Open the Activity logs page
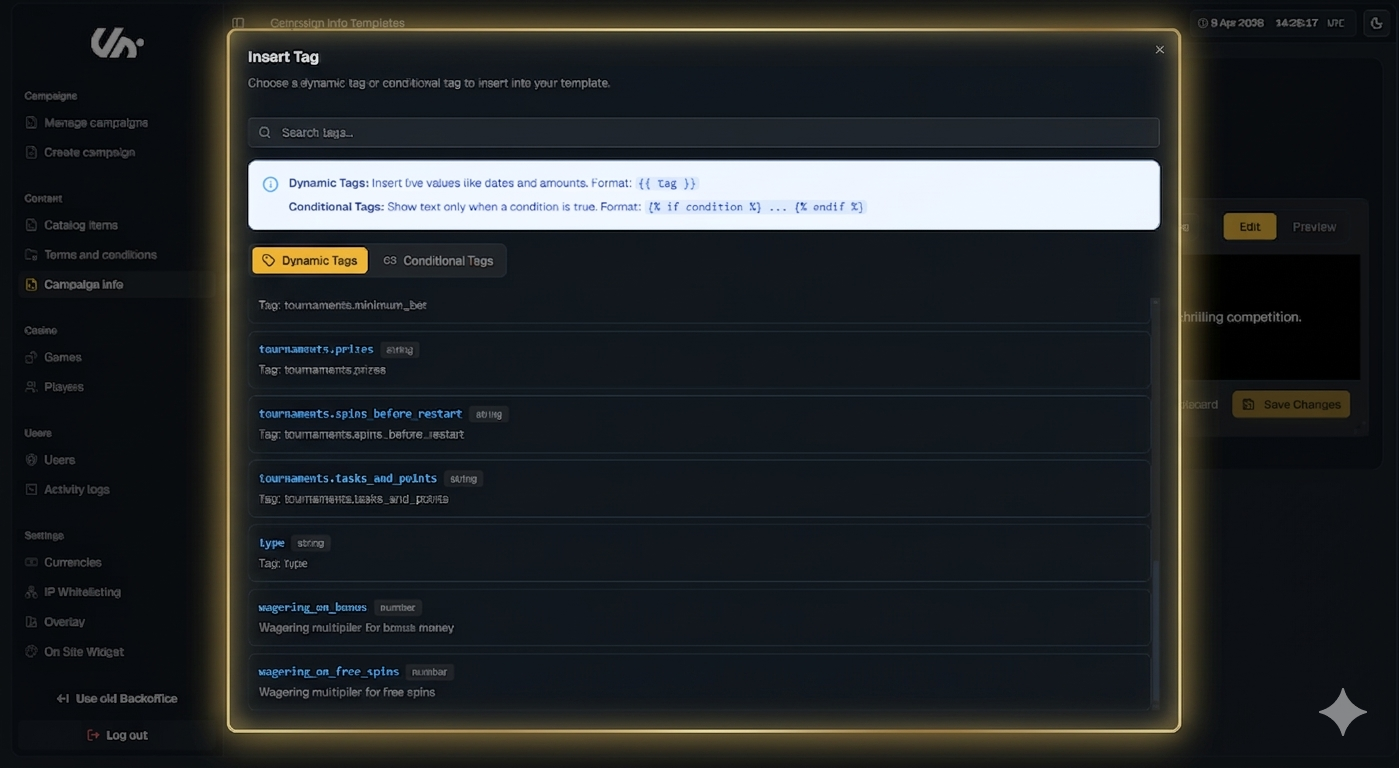 (x=76, y=490)
